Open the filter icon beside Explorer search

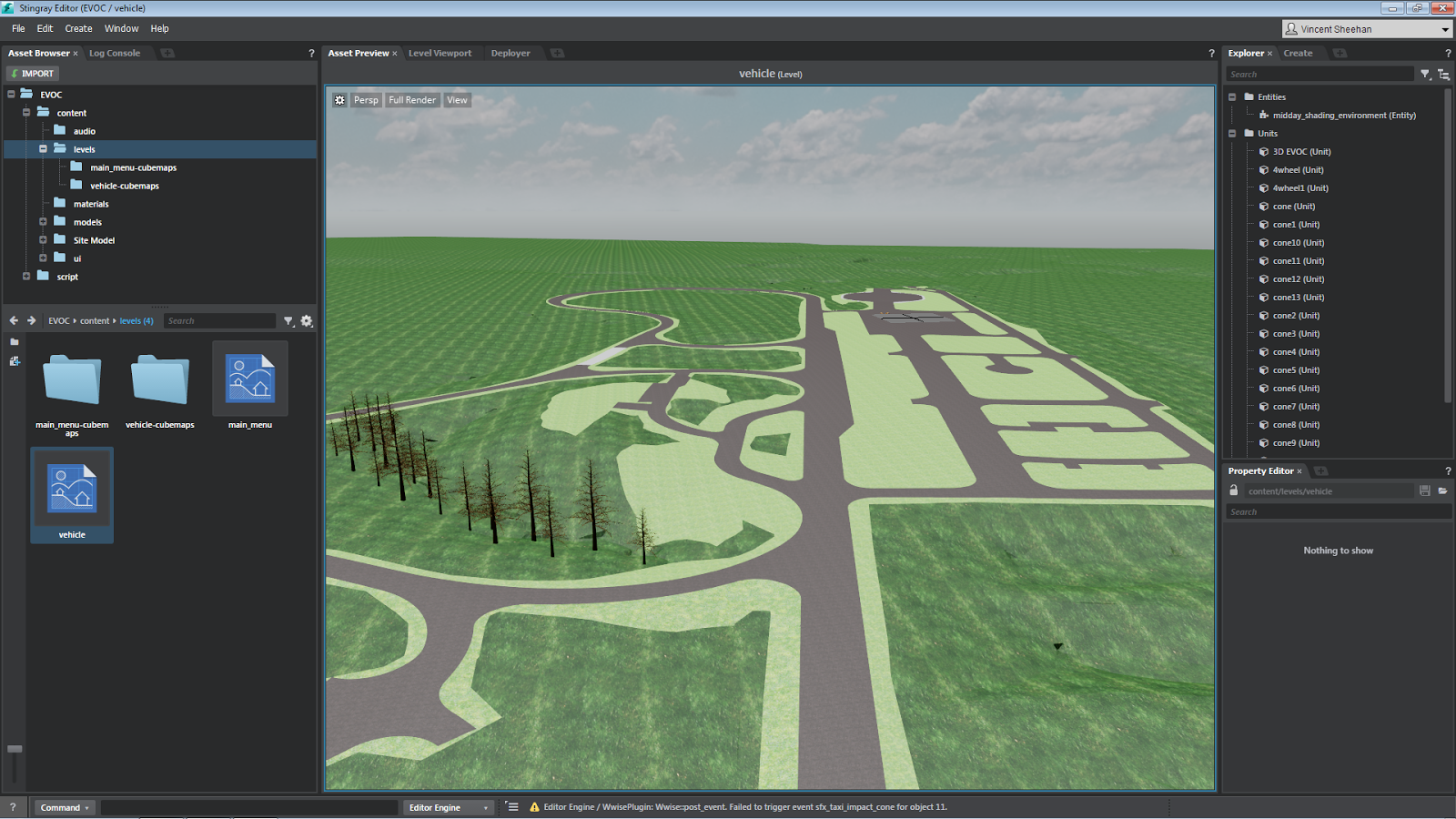point(1425,74)
